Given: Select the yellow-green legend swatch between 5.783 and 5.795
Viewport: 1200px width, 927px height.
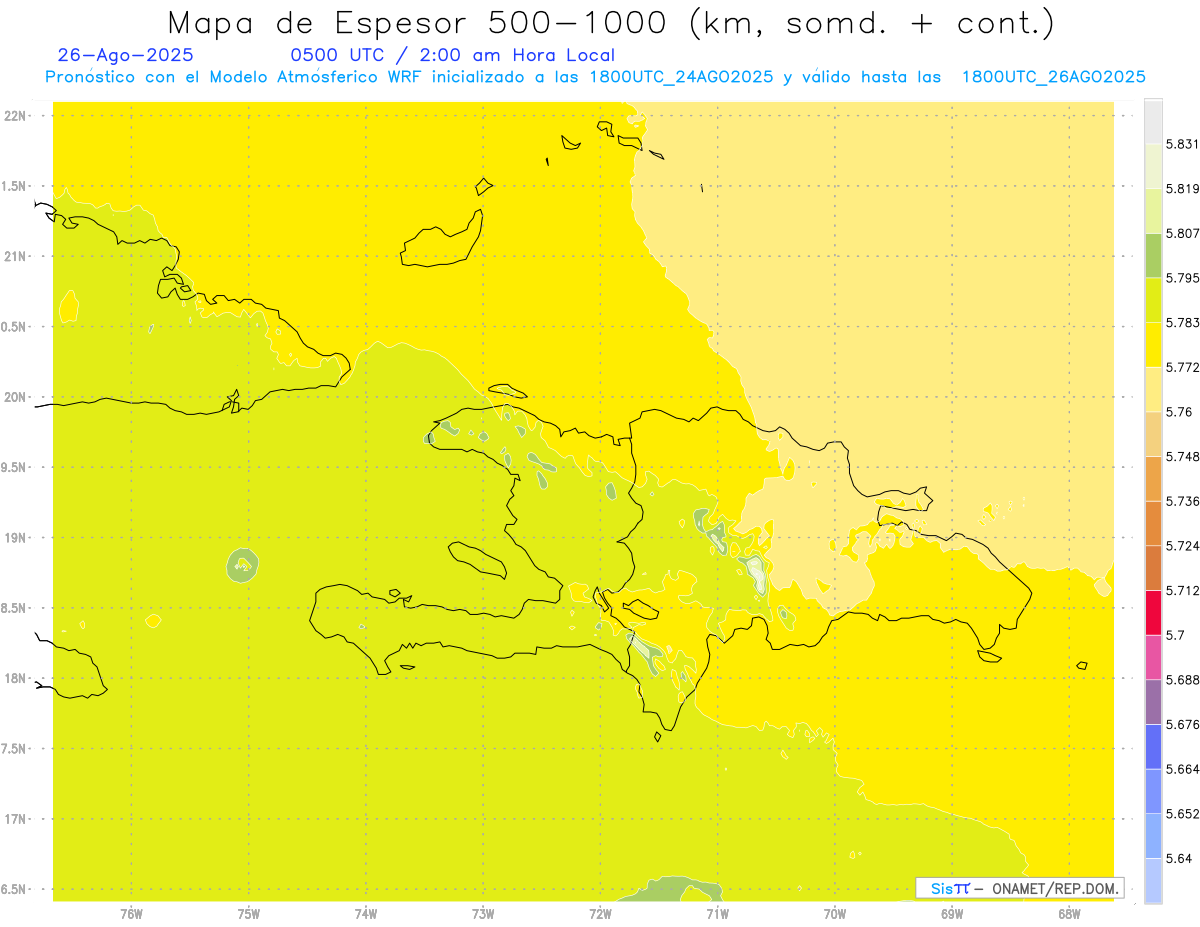Looking at the screenshot, I should [x=1153, y=300].
